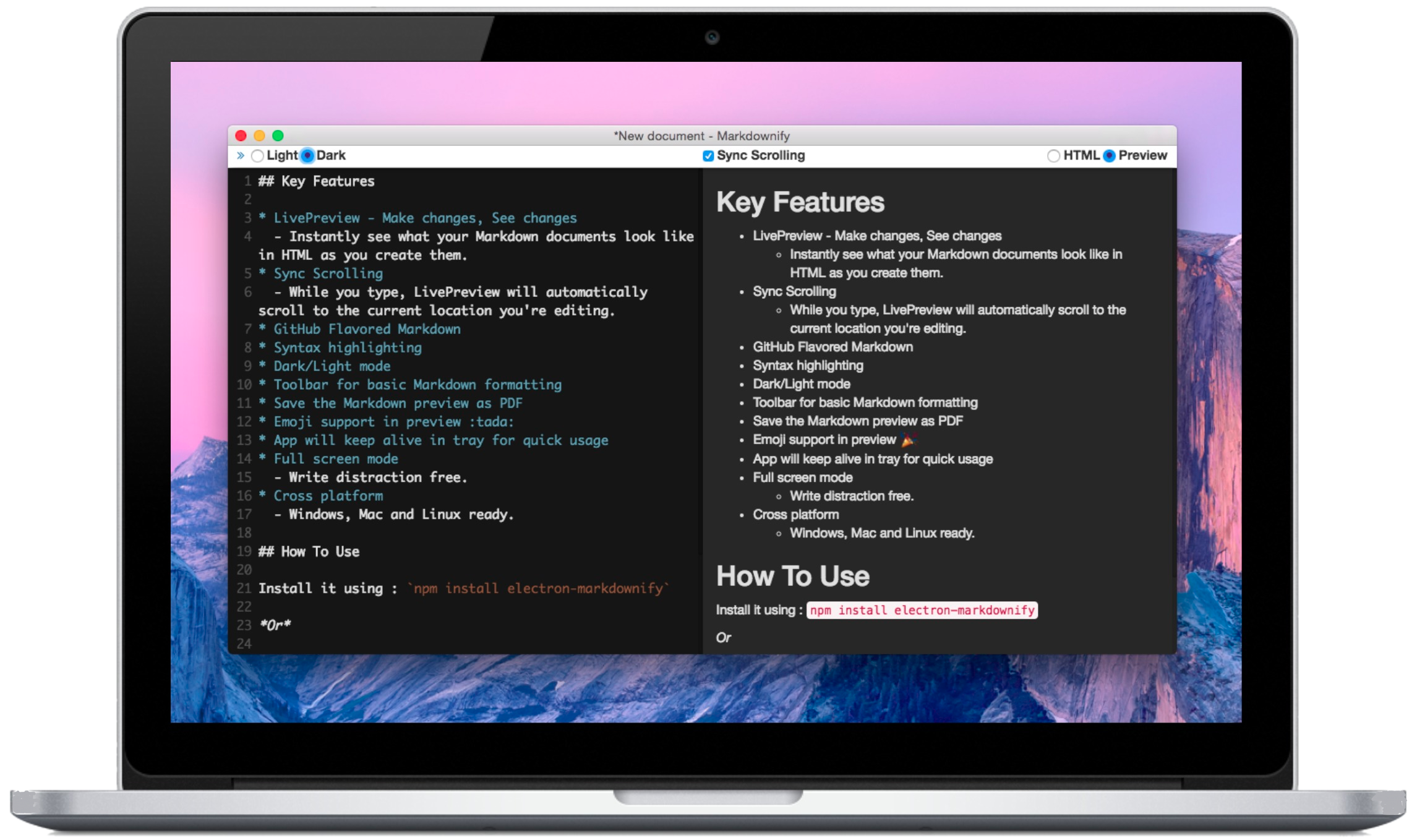The width and height of the screenshot is (1417, 840).
Task: Click the 'How To Use' preview heading
Action: click(792, 576)
